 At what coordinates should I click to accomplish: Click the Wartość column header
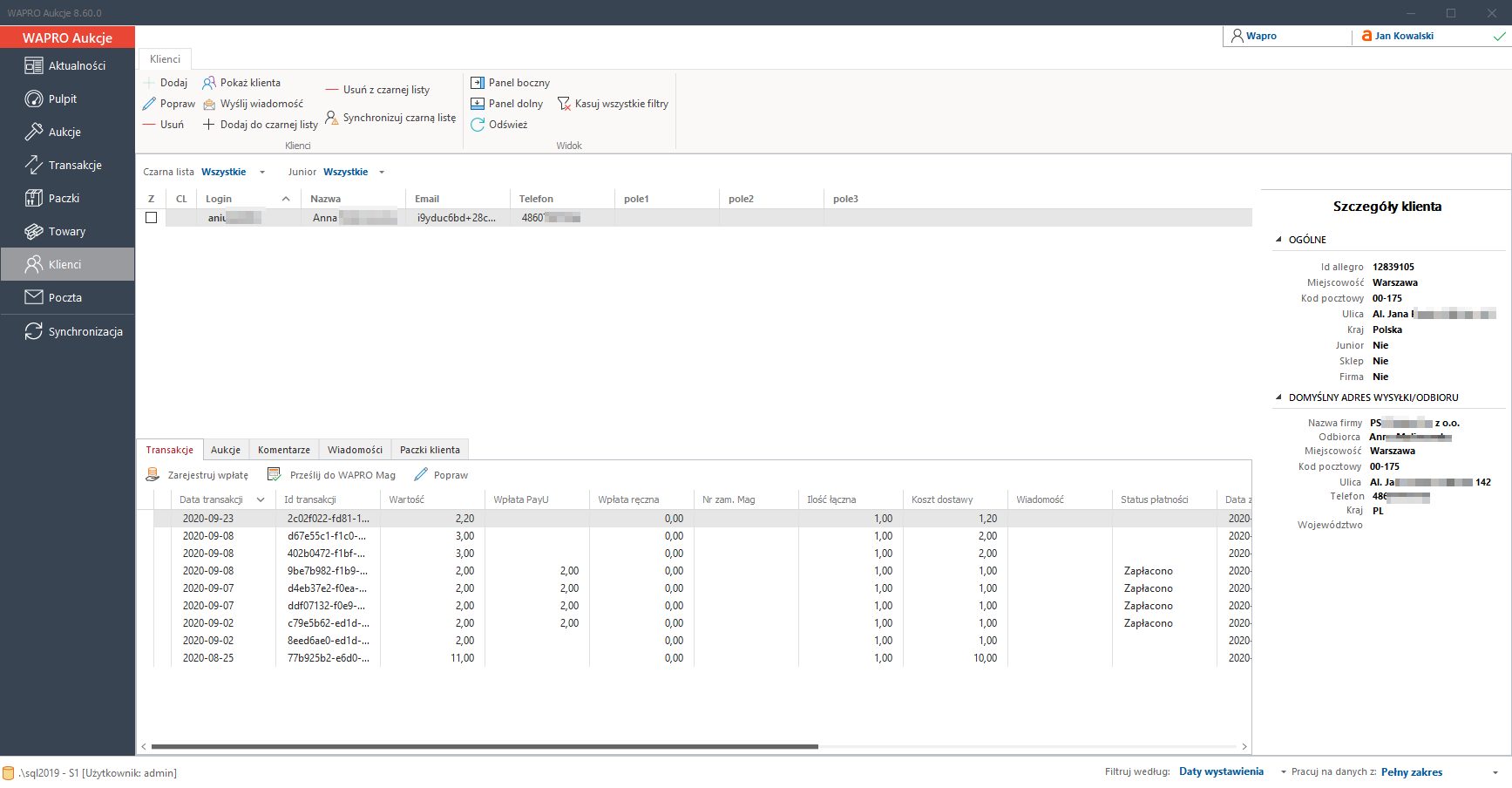432,499
